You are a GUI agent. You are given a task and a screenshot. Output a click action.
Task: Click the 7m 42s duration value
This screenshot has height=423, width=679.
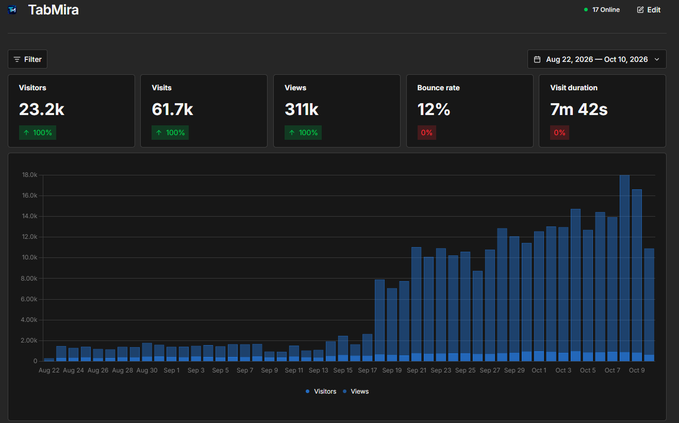pos(579,109)
